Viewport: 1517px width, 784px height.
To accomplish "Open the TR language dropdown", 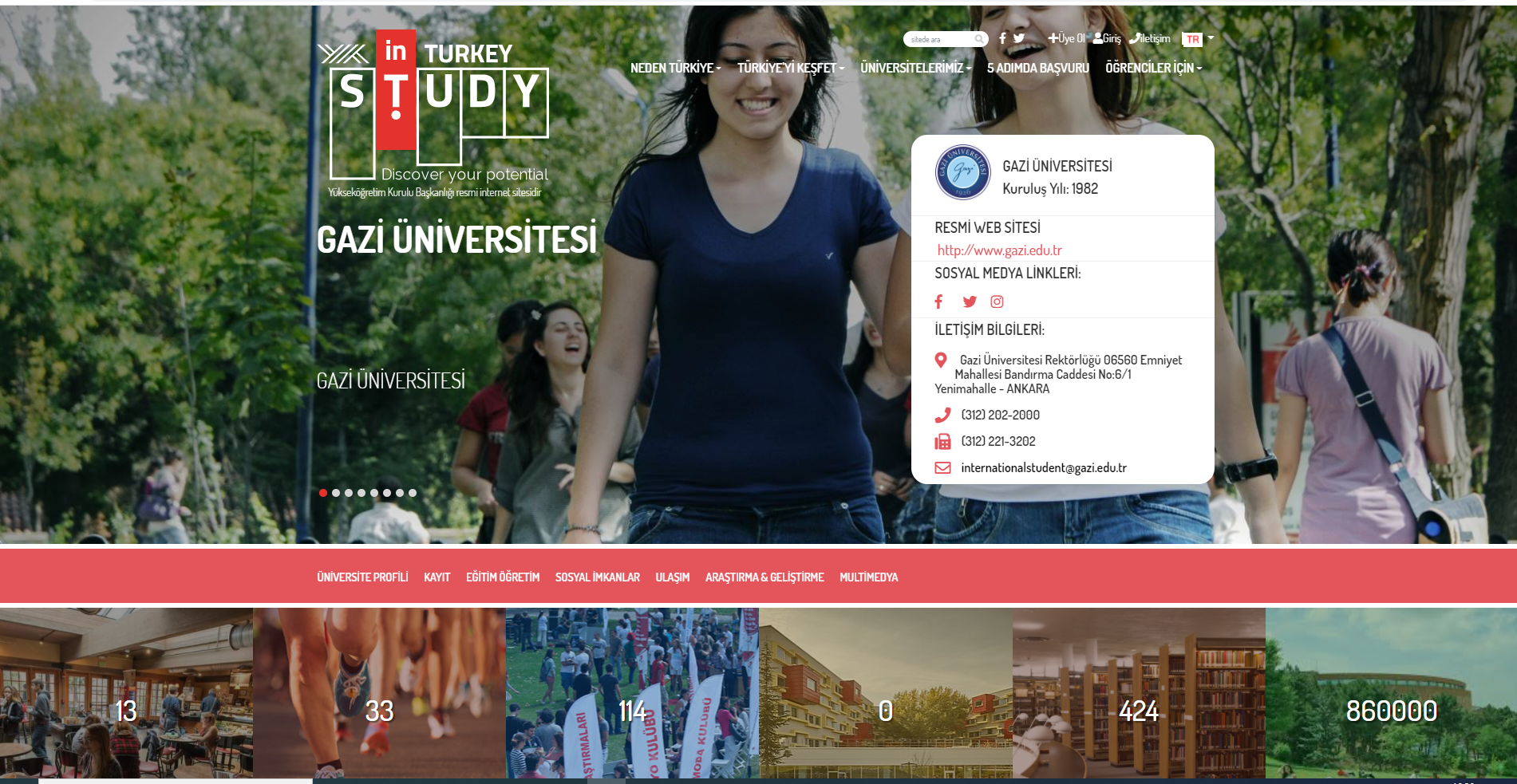I will 1198,39.
